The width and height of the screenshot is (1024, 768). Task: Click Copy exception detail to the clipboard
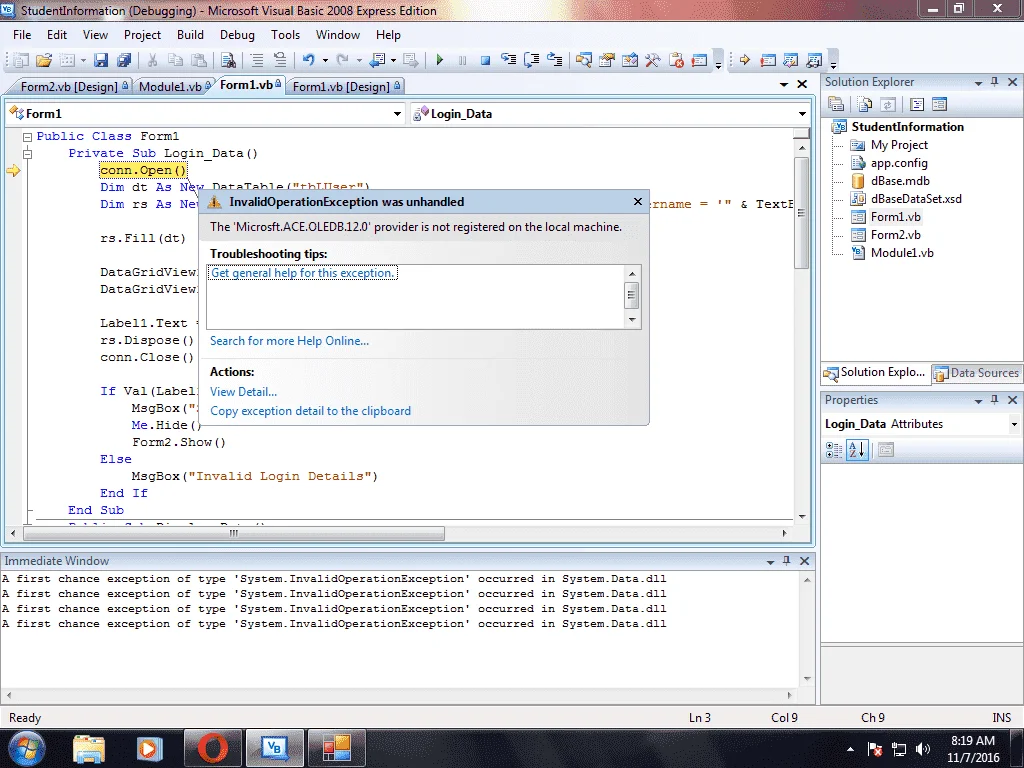click(x=310, y=411)
